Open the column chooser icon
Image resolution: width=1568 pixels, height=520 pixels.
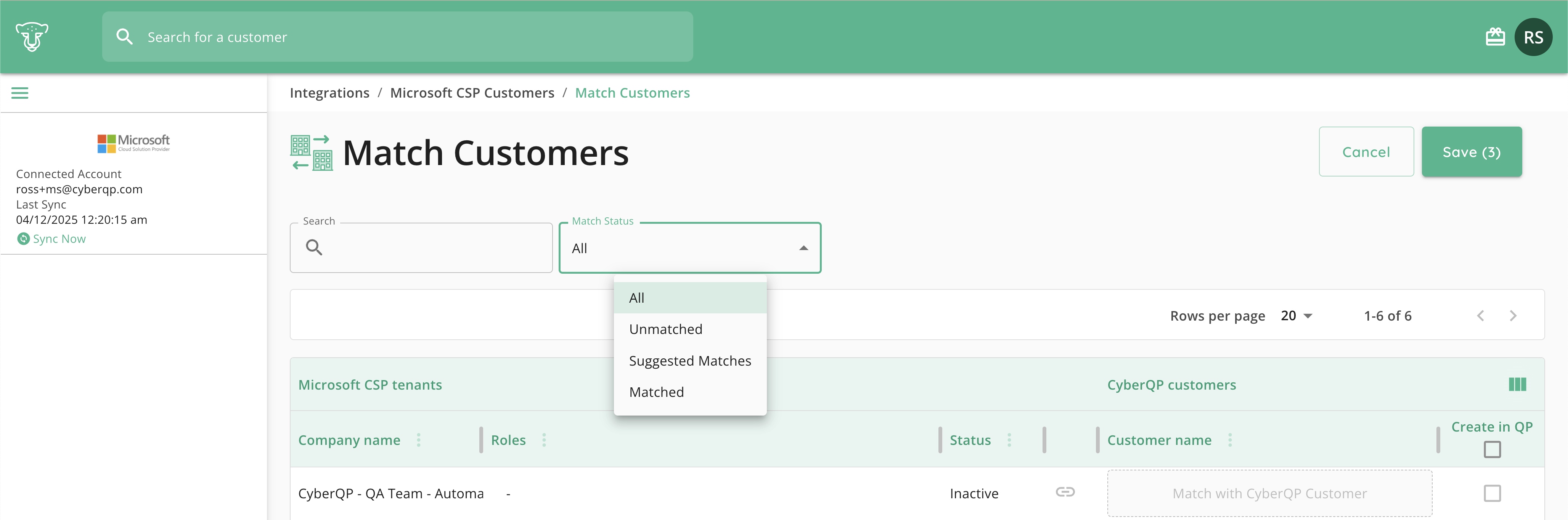pos(1517,384)
